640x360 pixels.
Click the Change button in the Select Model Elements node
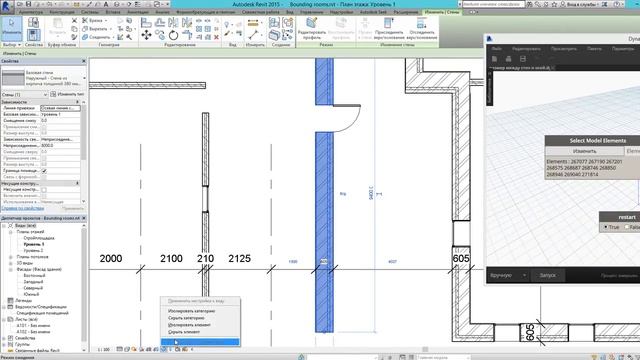point(584,151)
